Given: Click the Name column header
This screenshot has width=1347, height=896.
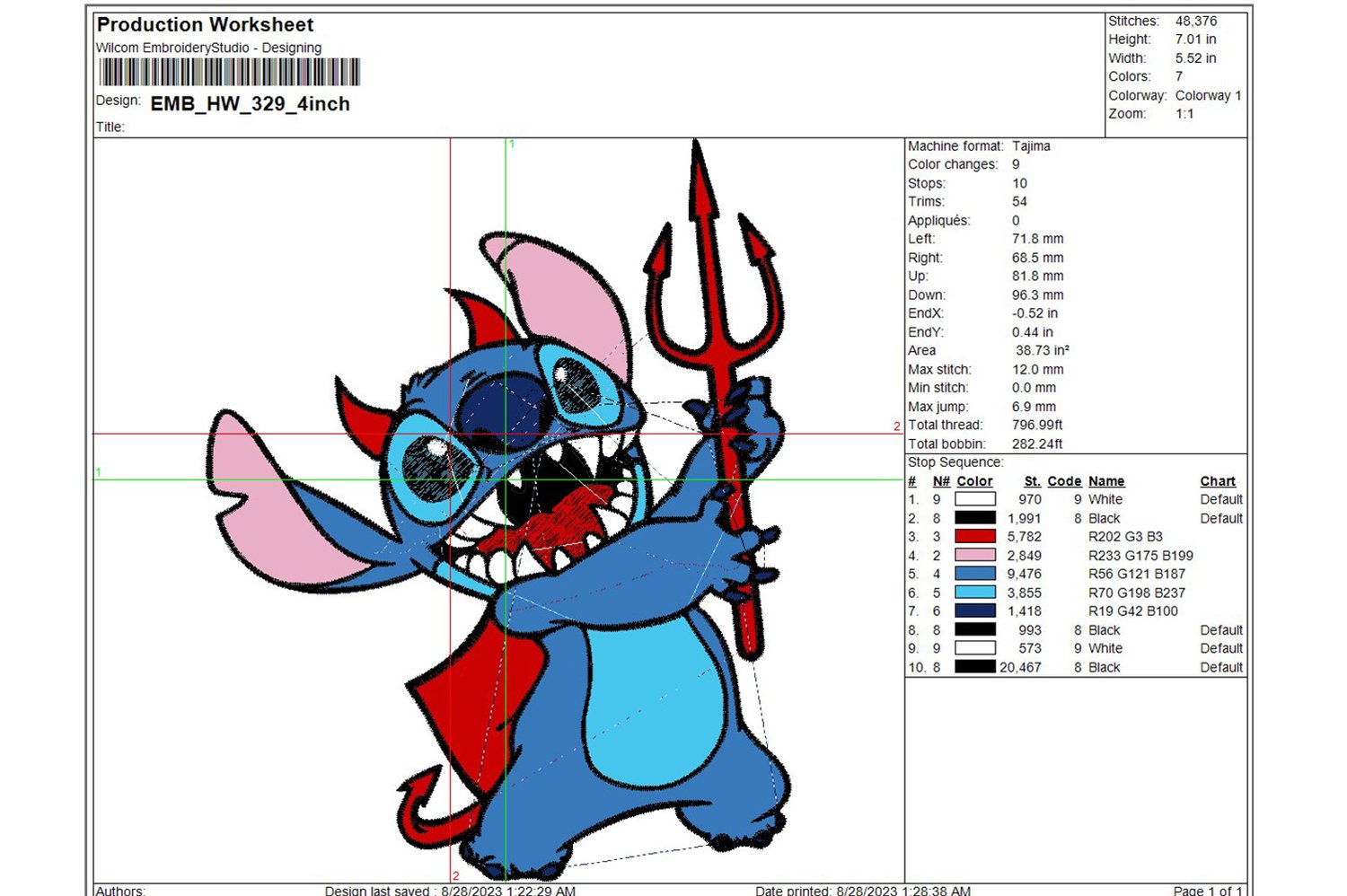Looking at the screenshot, I should click(x=1106, y=481).
